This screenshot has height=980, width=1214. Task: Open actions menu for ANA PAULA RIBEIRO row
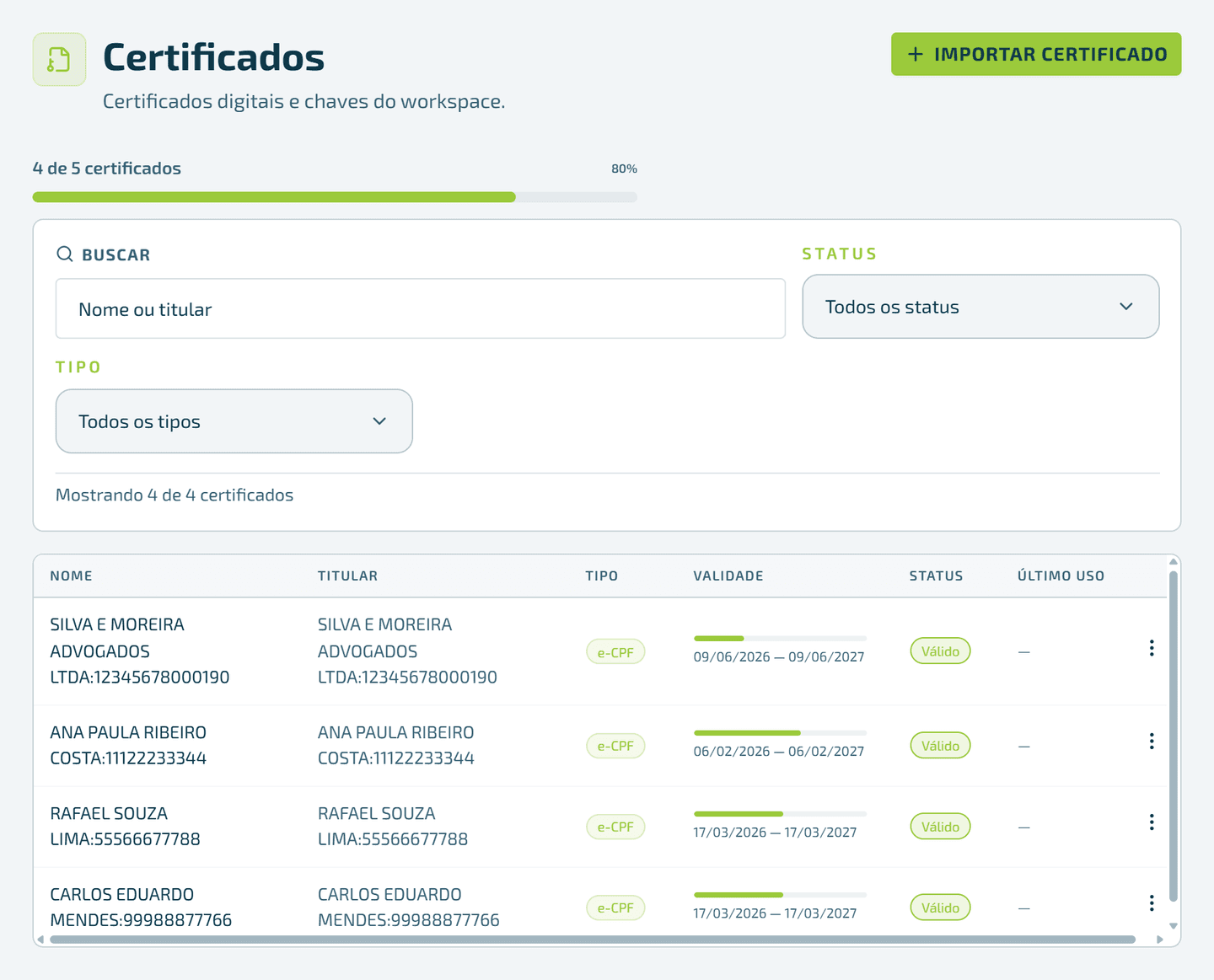[x=1152, y=742]
